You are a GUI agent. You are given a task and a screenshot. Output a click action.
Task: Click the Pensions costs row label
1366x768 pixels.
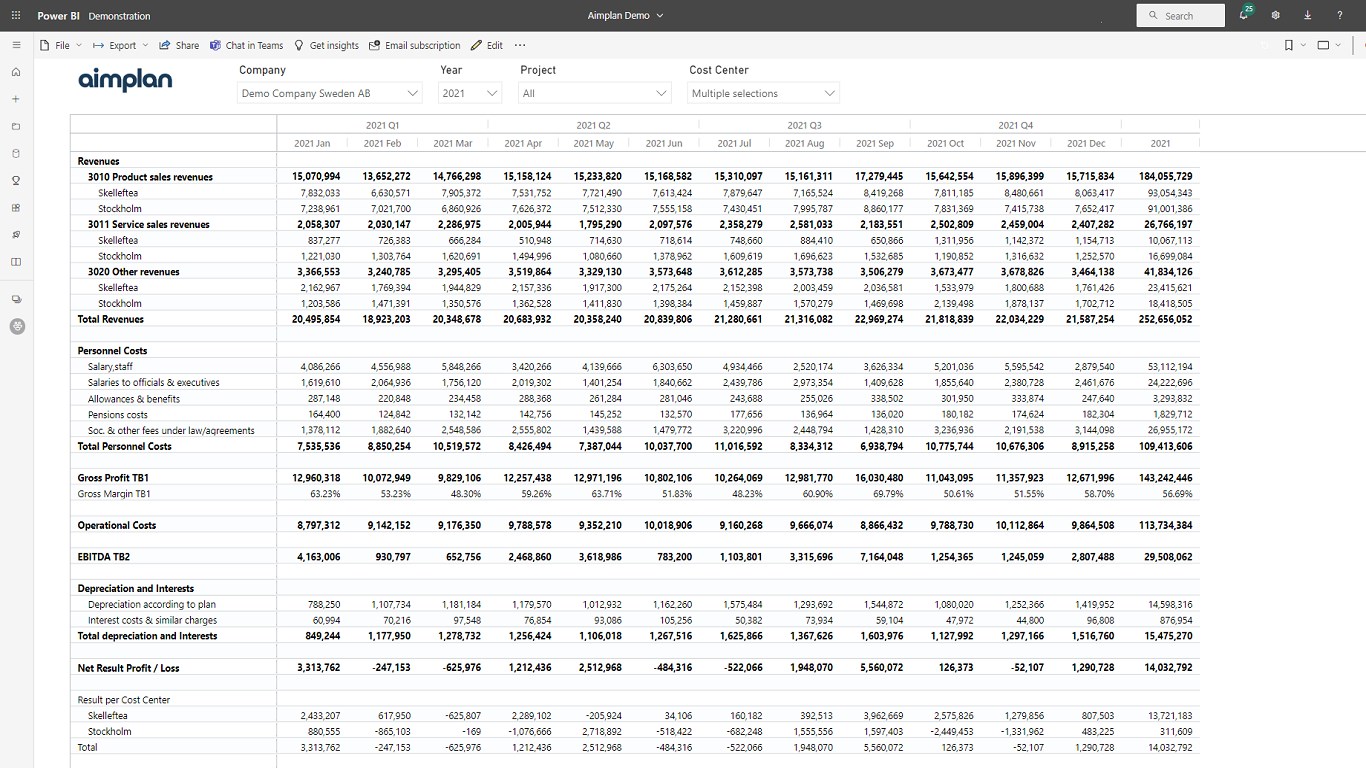point(117,415)
